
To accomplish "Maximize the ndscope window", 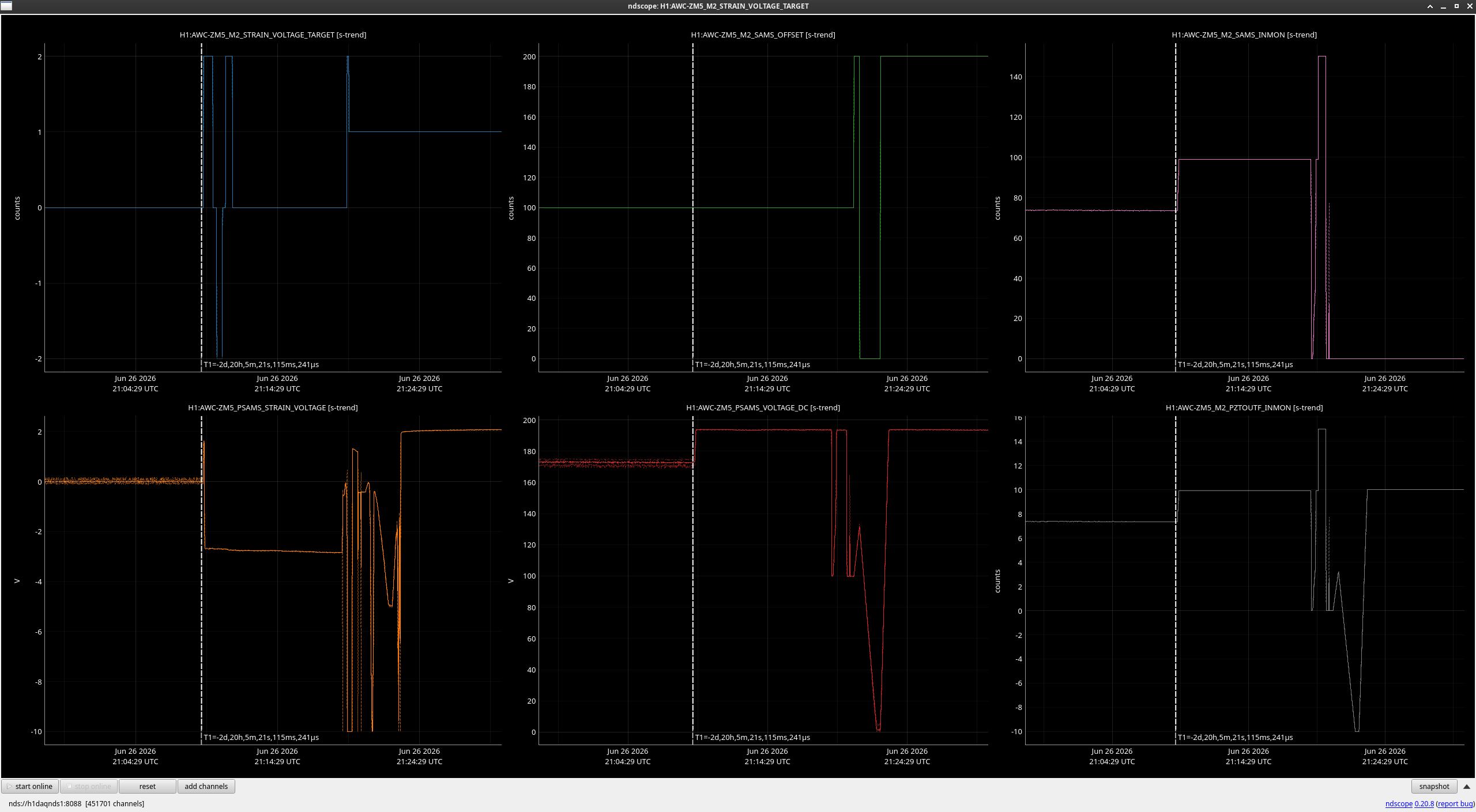I will [1456, 6].
